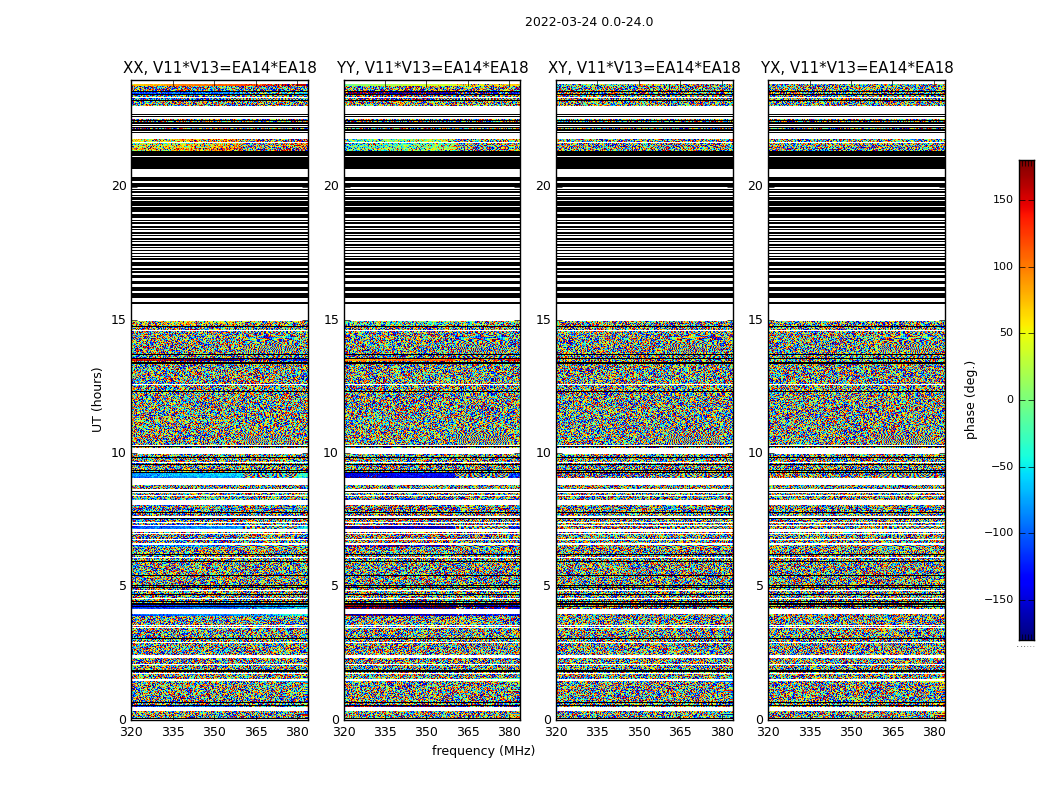
Task: Click the frequency (MHz) axis label
Action: tap(483, 751)
